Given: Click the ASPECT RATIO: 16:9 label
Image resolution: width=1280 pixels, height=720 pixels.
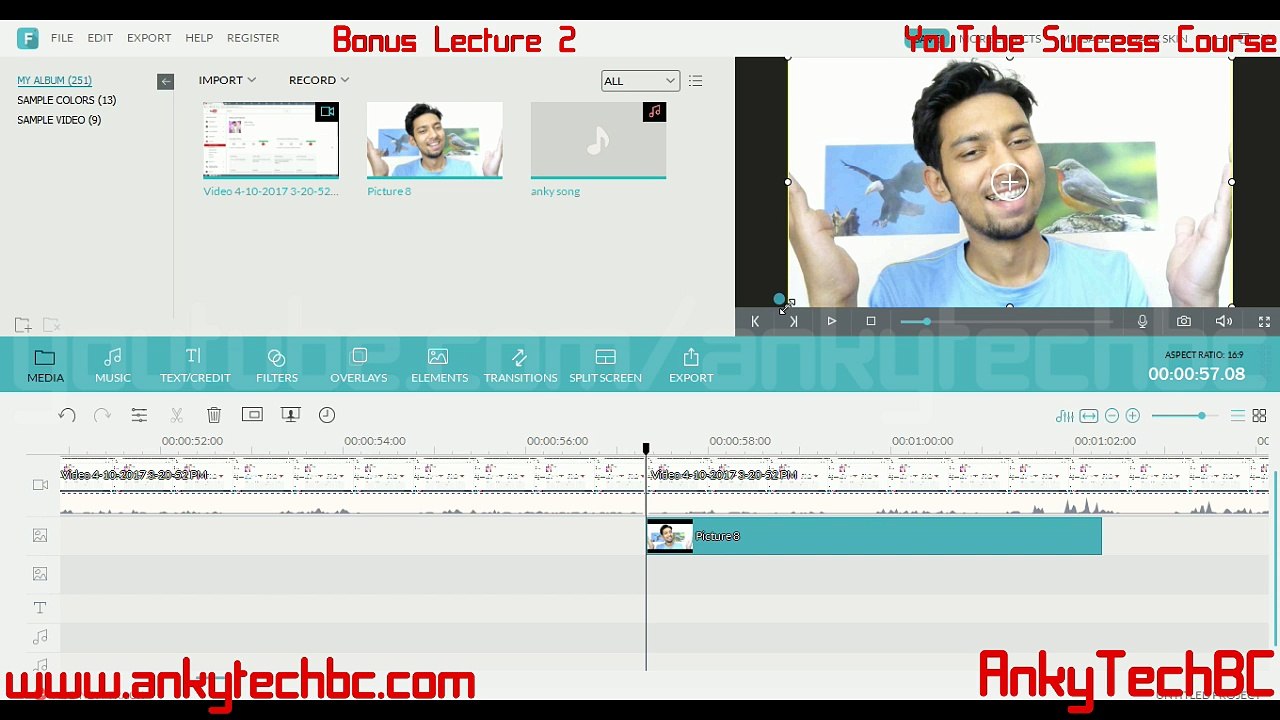Looking at the screenshot, I should click(1204, 355).
